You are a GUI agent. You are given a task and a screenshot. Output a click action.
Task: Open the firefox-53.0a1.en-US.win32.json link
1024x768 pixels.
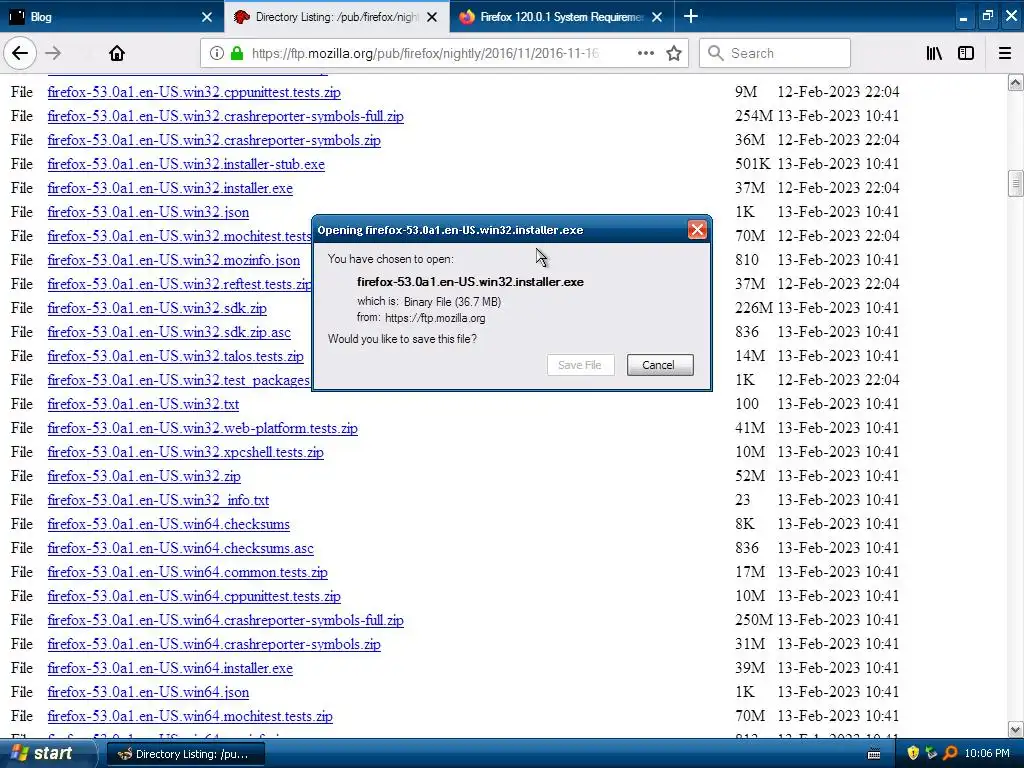(148, 212)
